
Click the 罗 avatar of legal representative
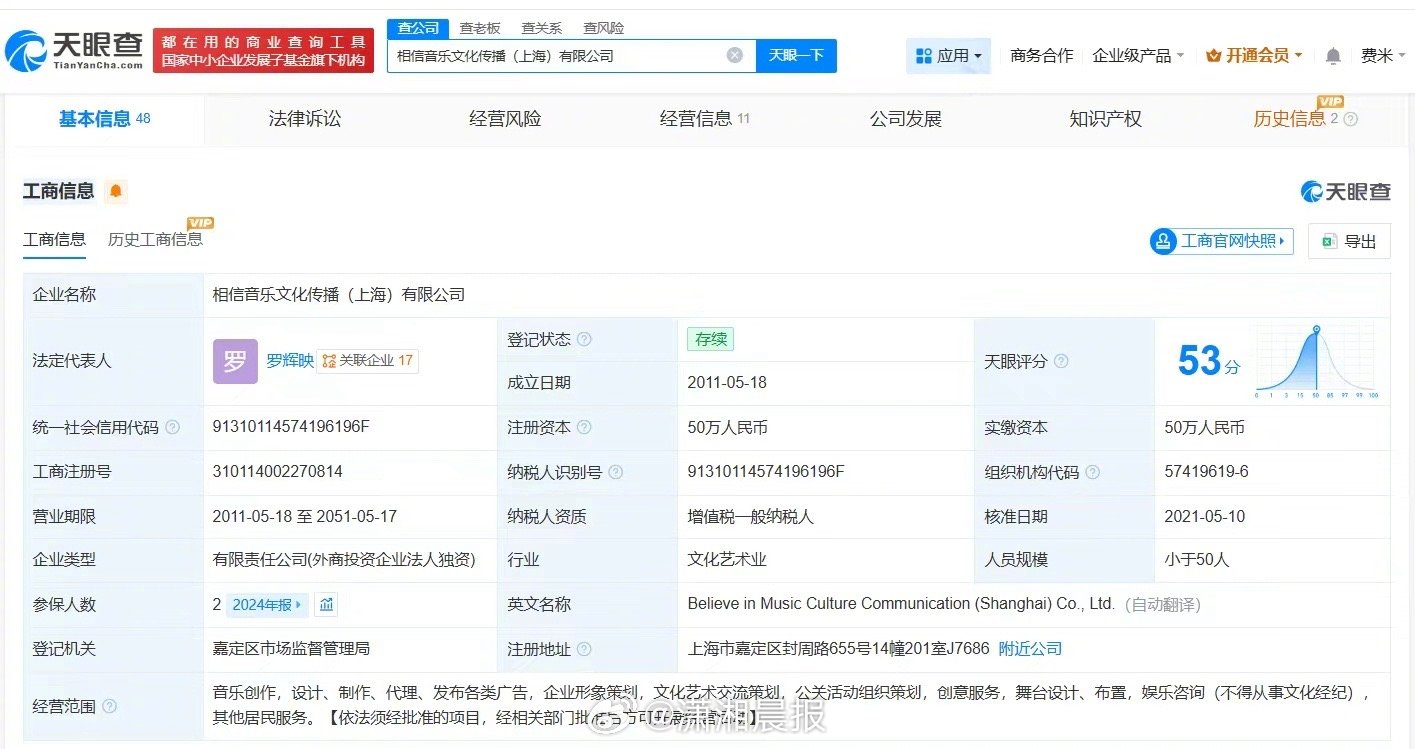[235, 361]
